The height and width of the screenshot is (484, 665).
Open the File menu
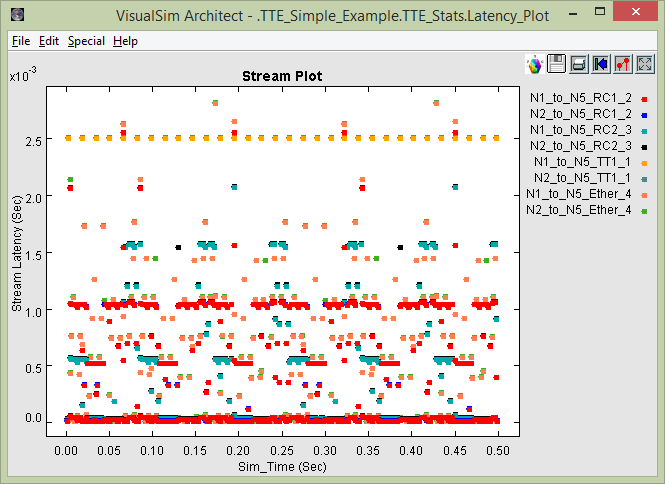(x=20, y=41)
